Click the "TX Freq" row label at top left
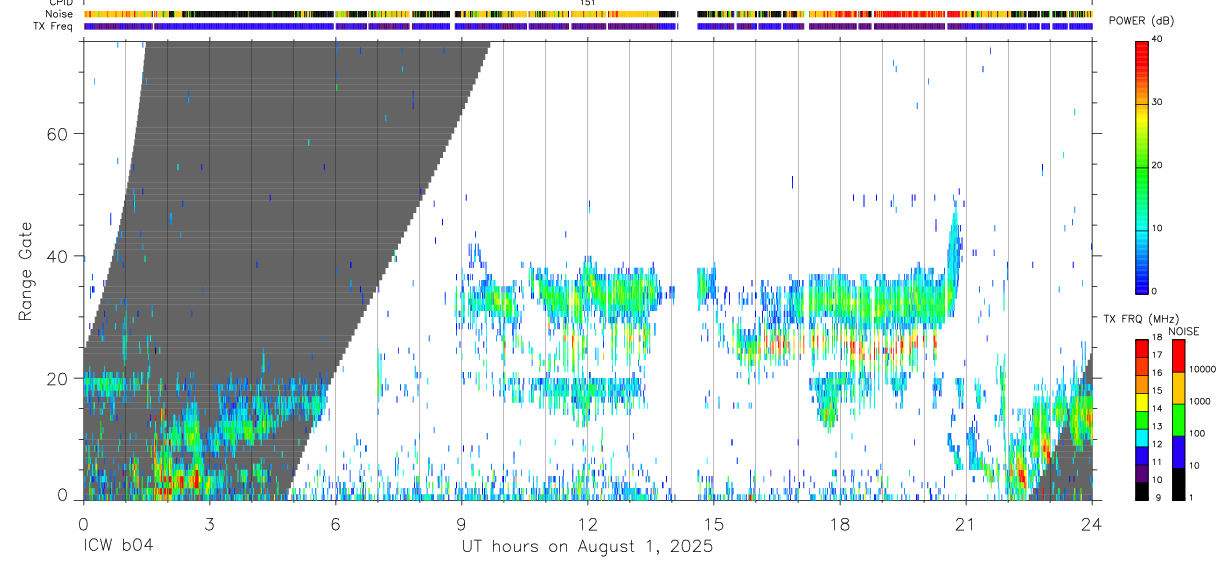The width and height of the screenshot is (1228, 567). click(x=53, y=26)
